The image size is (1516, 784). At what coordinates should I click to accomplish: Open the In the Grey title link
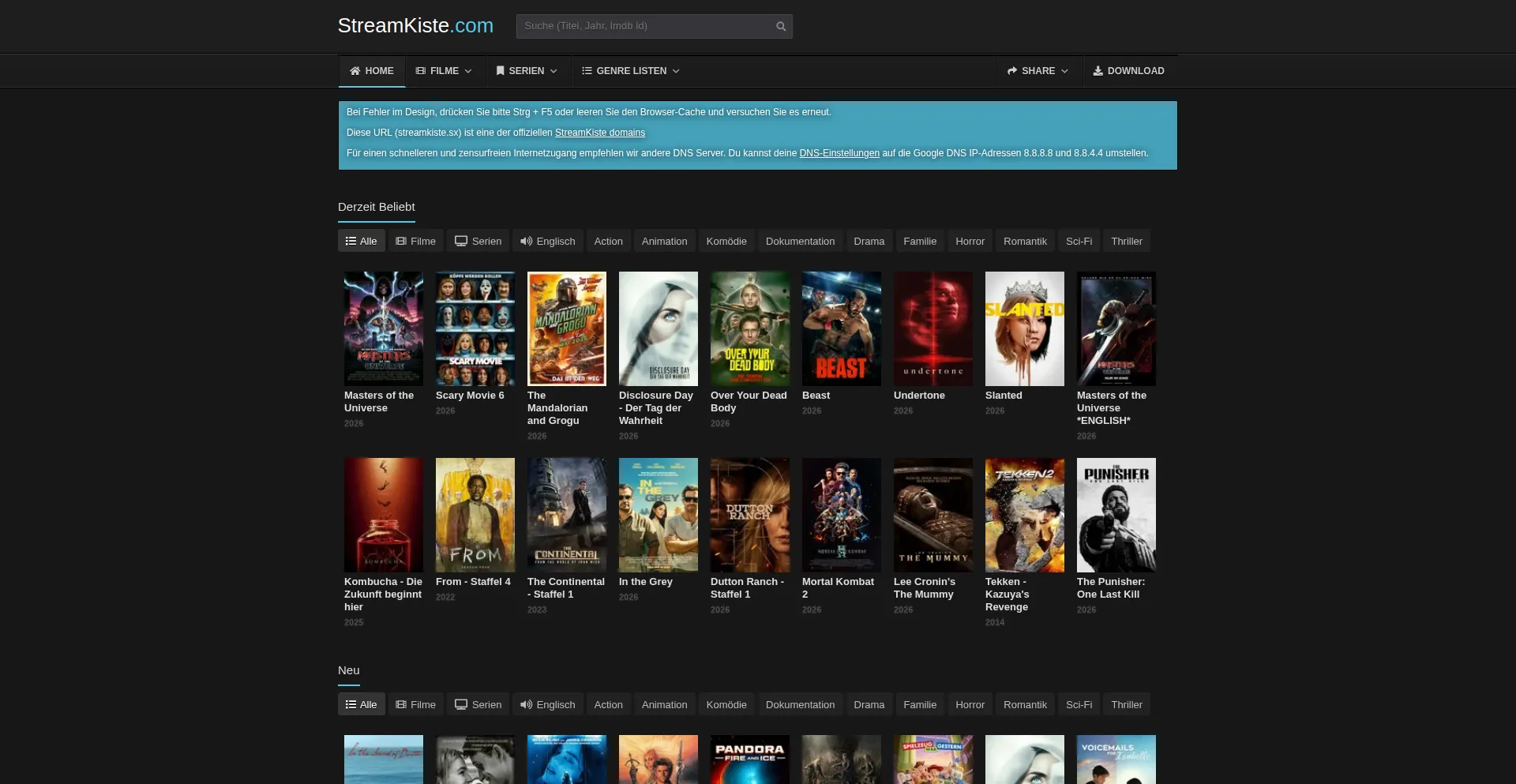(646, 582)
